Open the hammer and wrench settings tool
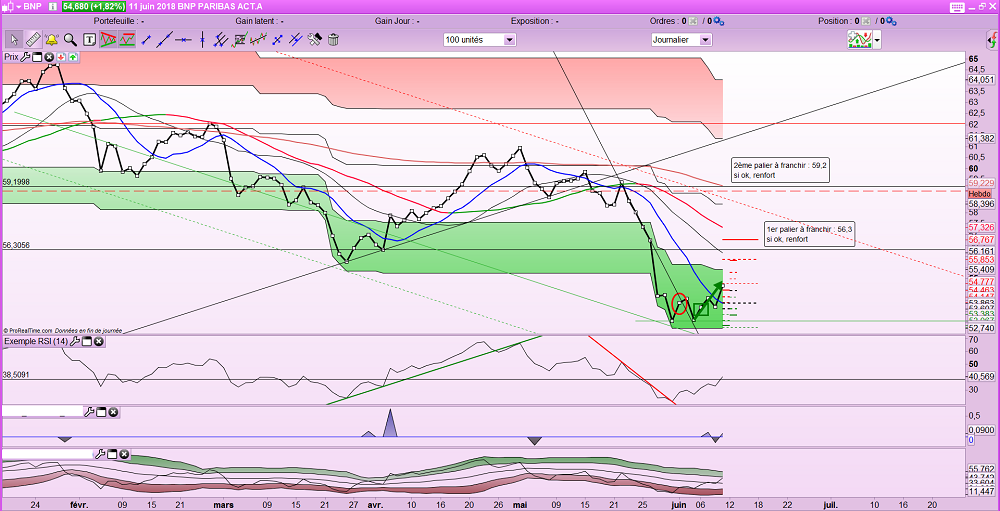1000x511 pixels. (314, 40)
